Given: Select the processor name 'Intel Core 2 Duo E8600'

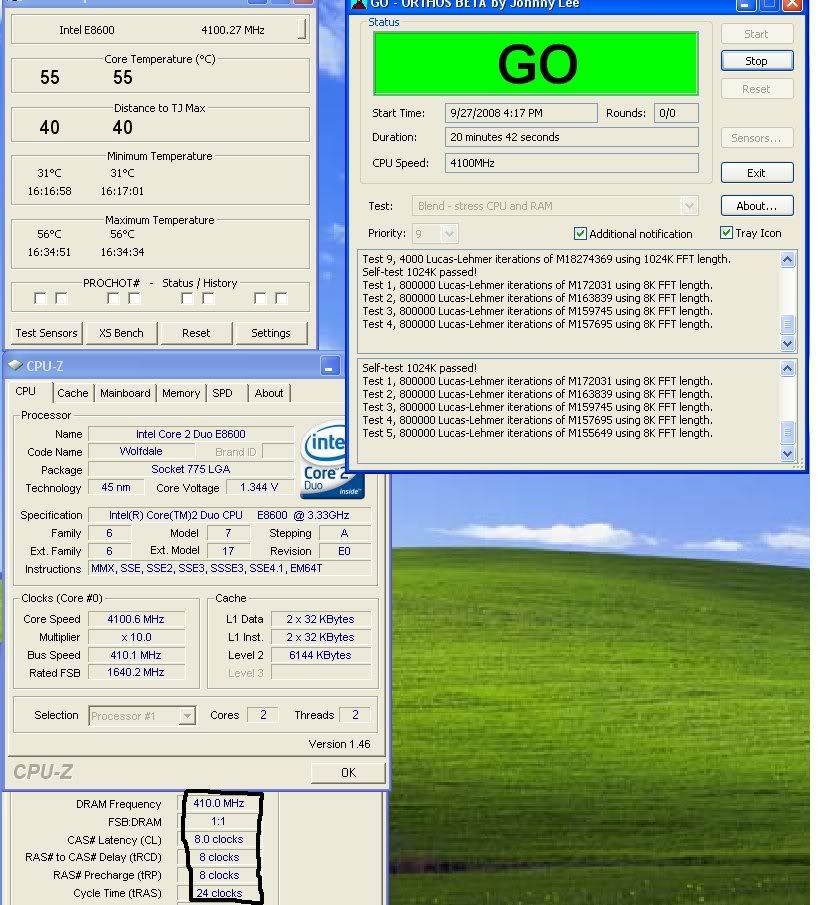Looking at the screenshot, I should pyautogui.click(x=191, y=434).
